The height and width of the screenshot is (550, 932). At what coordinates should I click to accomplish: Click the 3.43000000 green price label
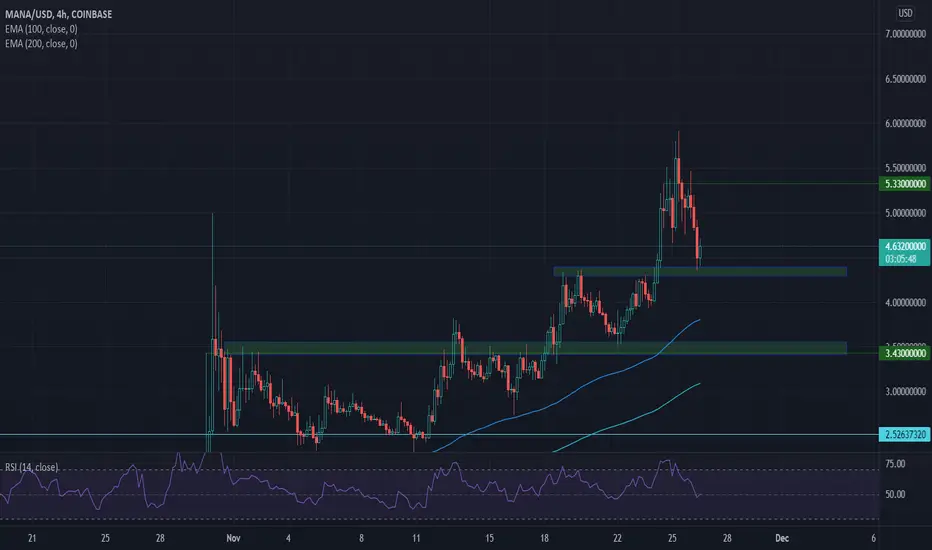[904, 353]
